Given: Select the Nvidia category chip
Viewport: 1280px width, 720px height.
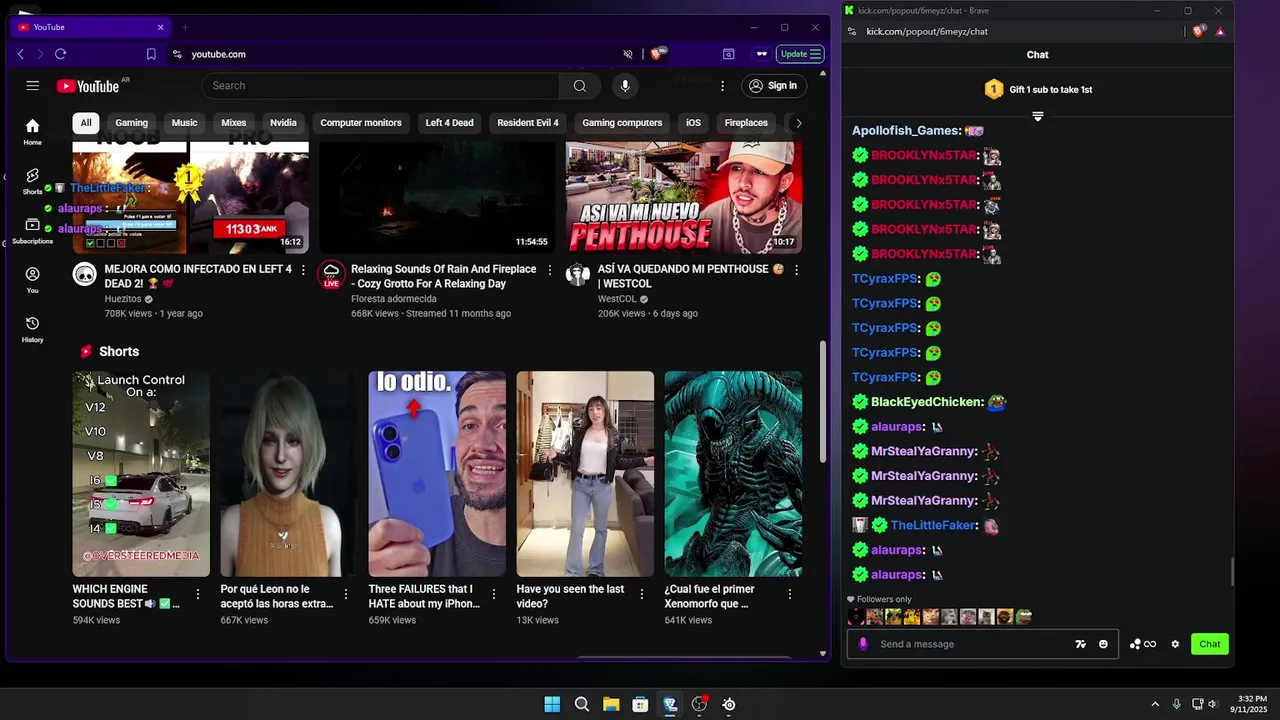Looking at the screenshot, I should tap(283, 123).
